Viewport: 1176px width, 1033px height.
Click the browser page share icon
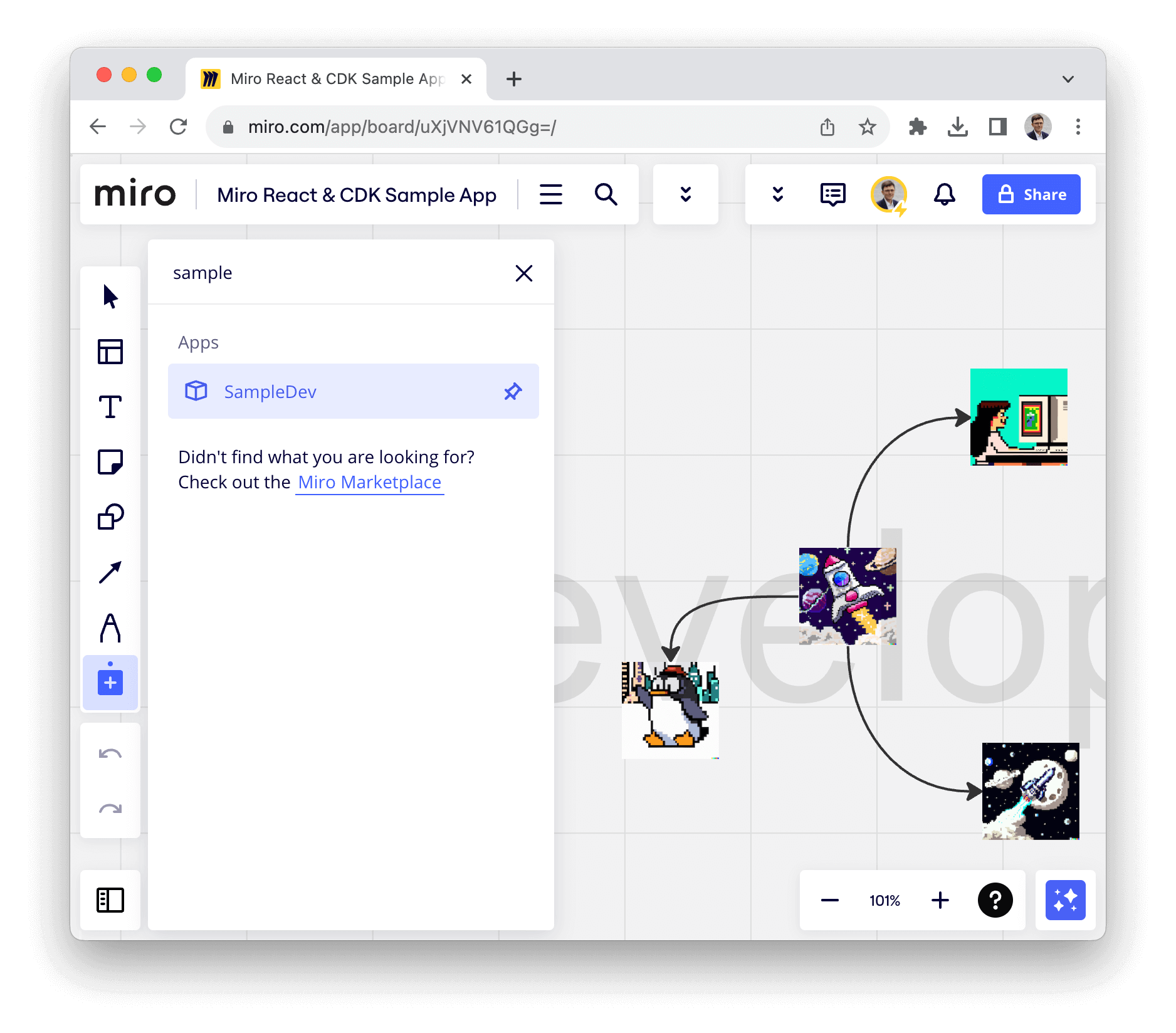pyautogui.click(x=827, y=127)
